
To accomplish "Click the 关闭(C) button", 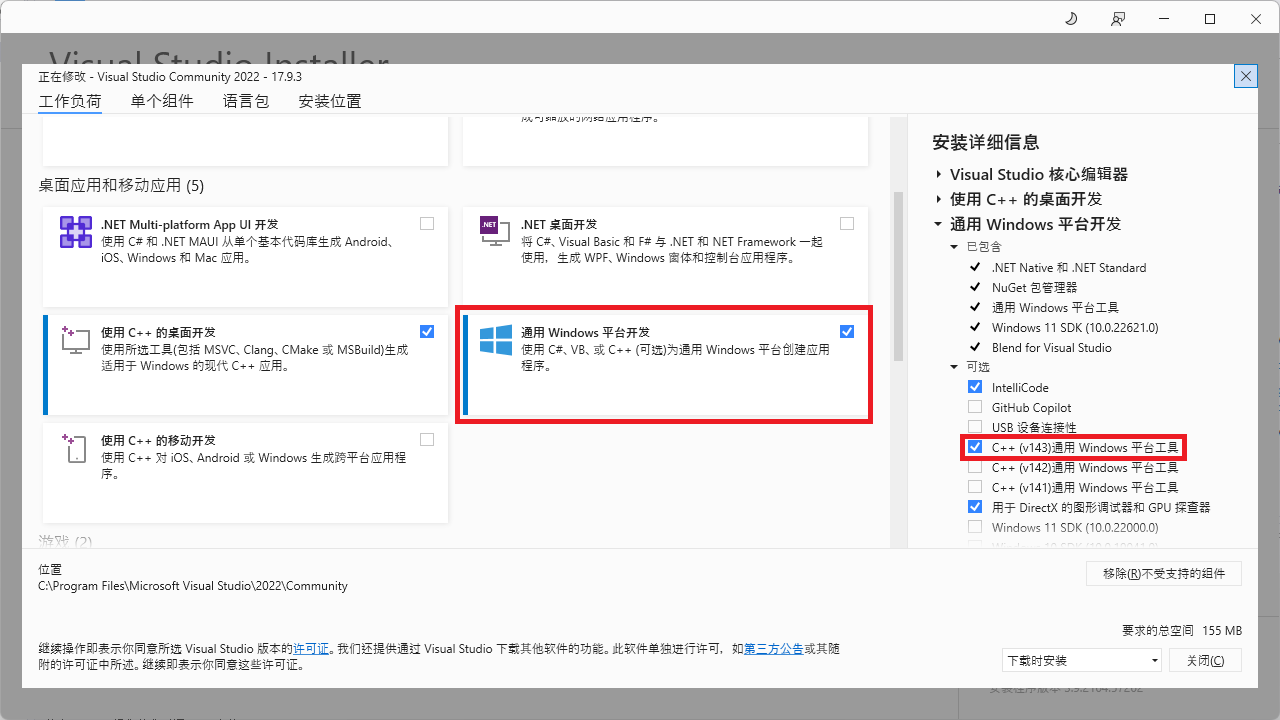I will click(x=1205, y=660).
